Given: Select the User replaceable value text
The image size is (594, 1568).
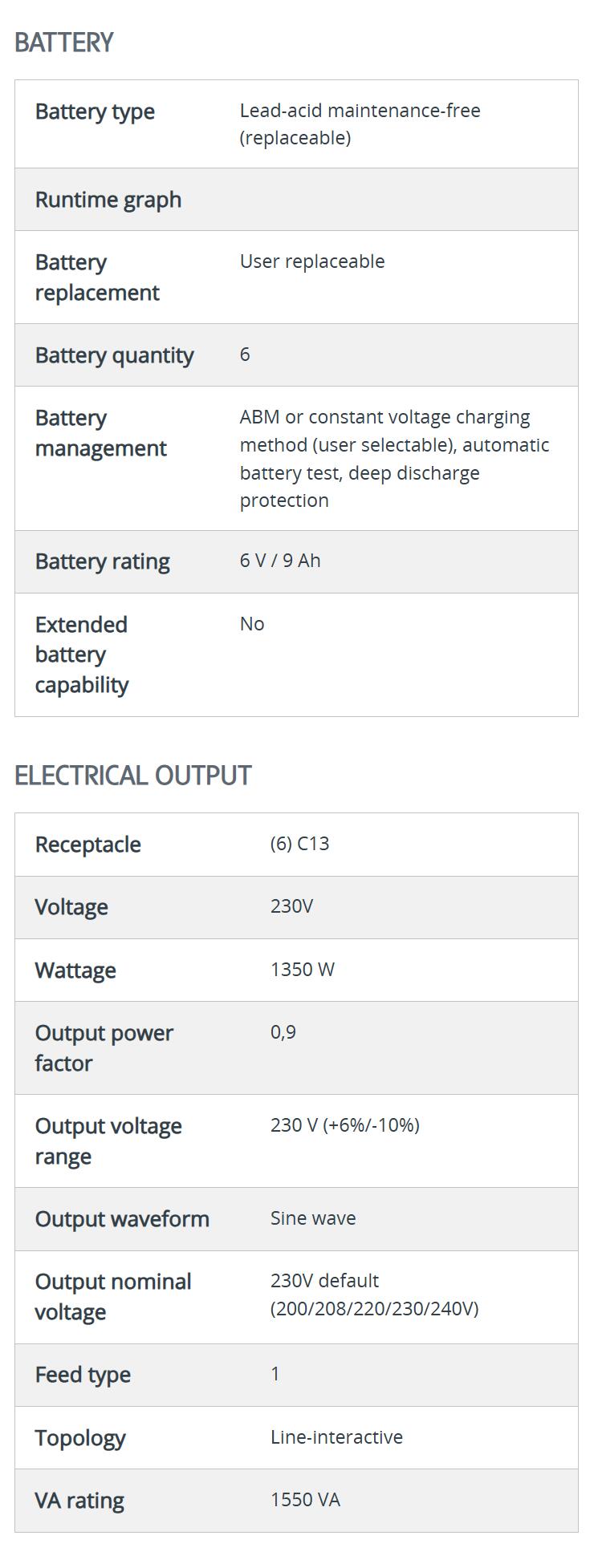Looking at the screenshot, I should click(312, 261).
